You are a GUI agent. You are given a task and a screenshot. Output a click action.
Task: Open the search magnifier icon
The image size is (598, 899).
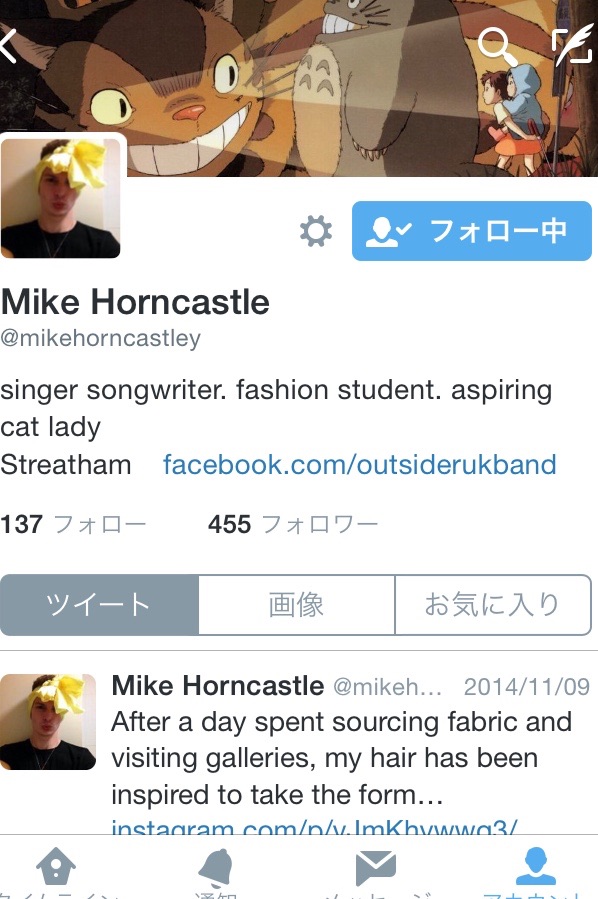tap(497, 45)
